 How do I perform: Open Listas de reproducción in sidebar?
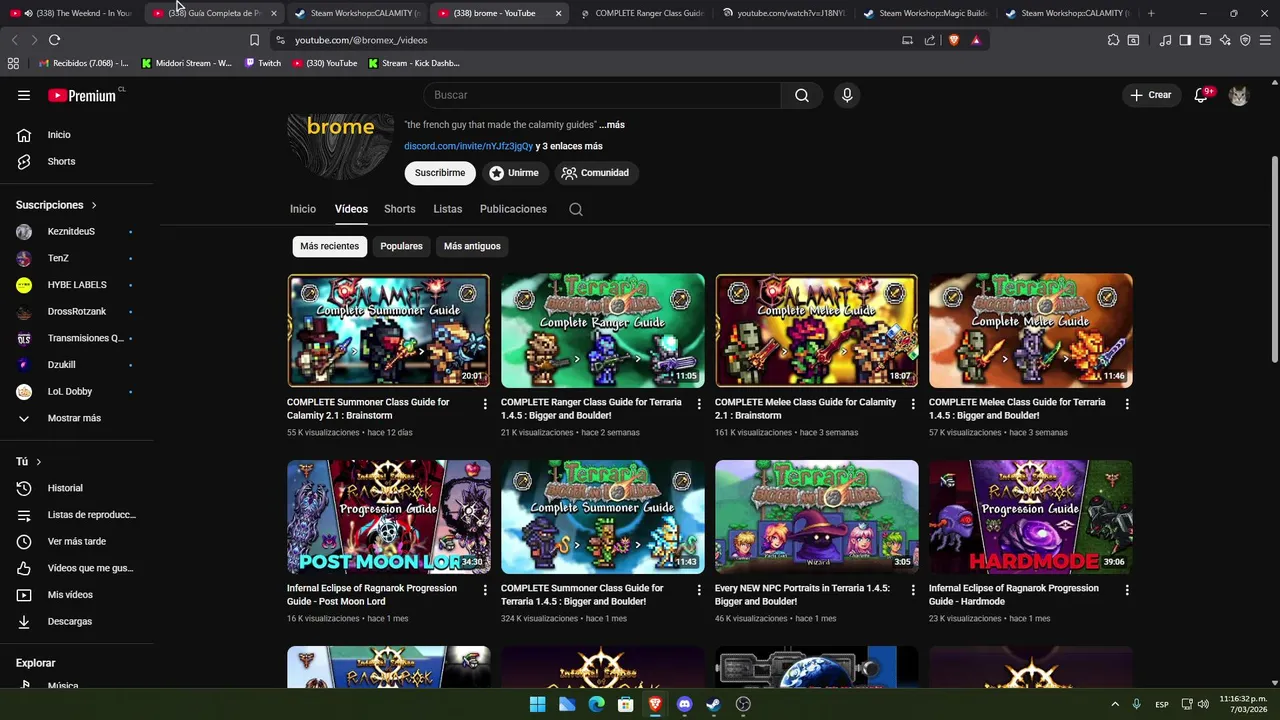tap(76, 515)
